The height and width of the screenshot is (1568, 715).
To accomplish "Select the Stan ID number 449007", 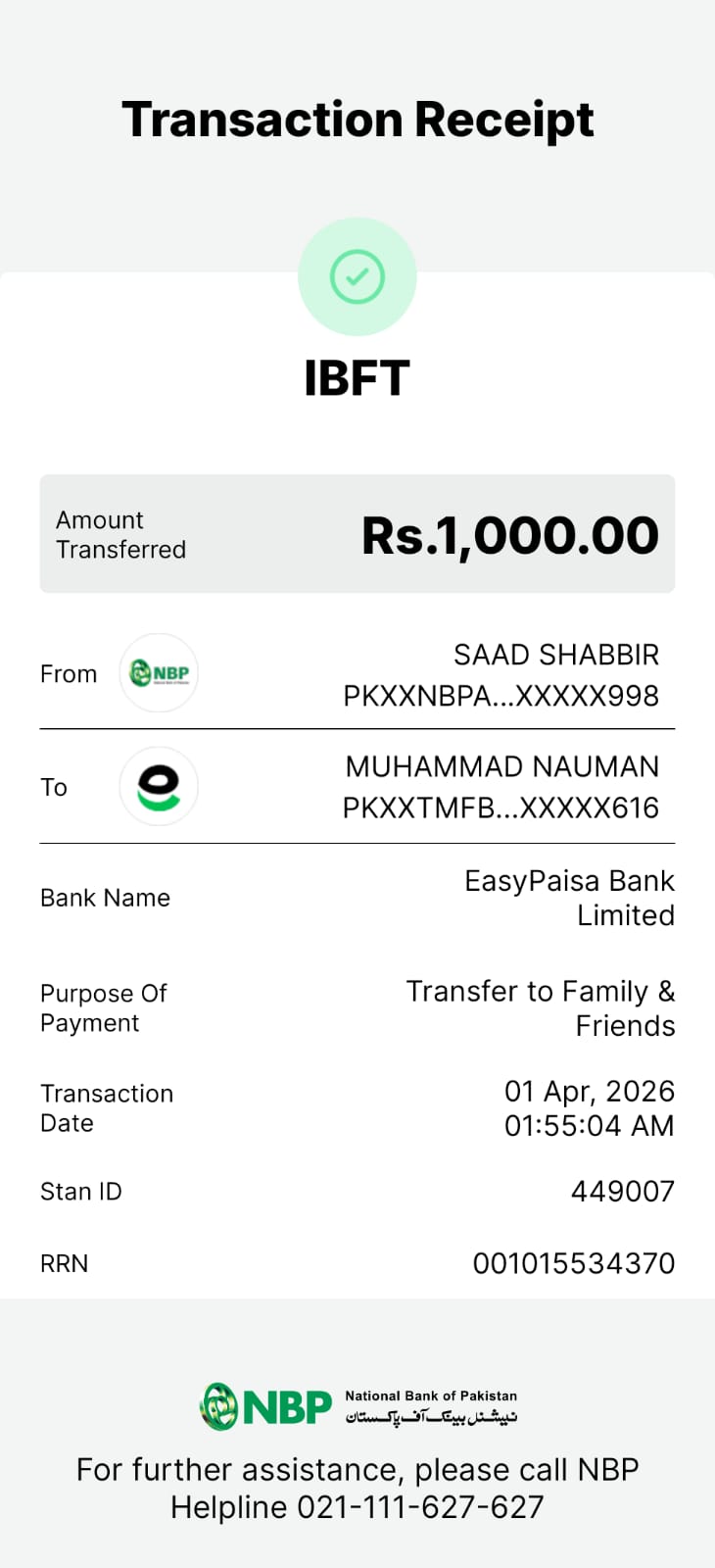I will point(622,1192).
